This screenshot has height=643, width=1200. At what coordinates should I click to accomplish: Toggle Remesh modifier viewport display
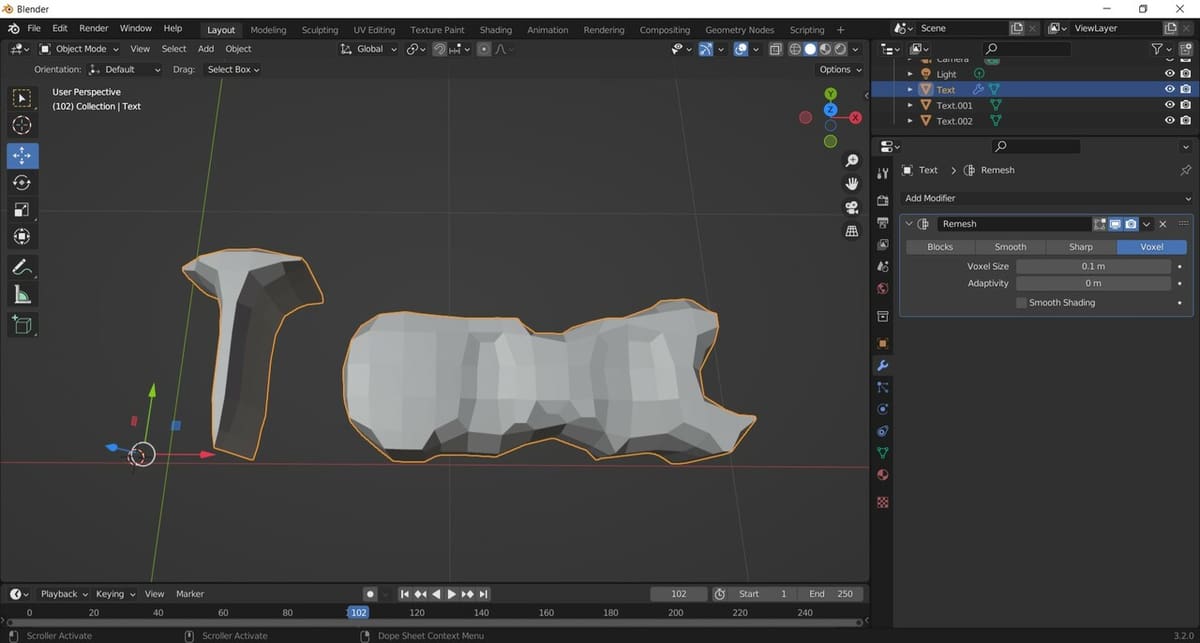(1115, 224)
